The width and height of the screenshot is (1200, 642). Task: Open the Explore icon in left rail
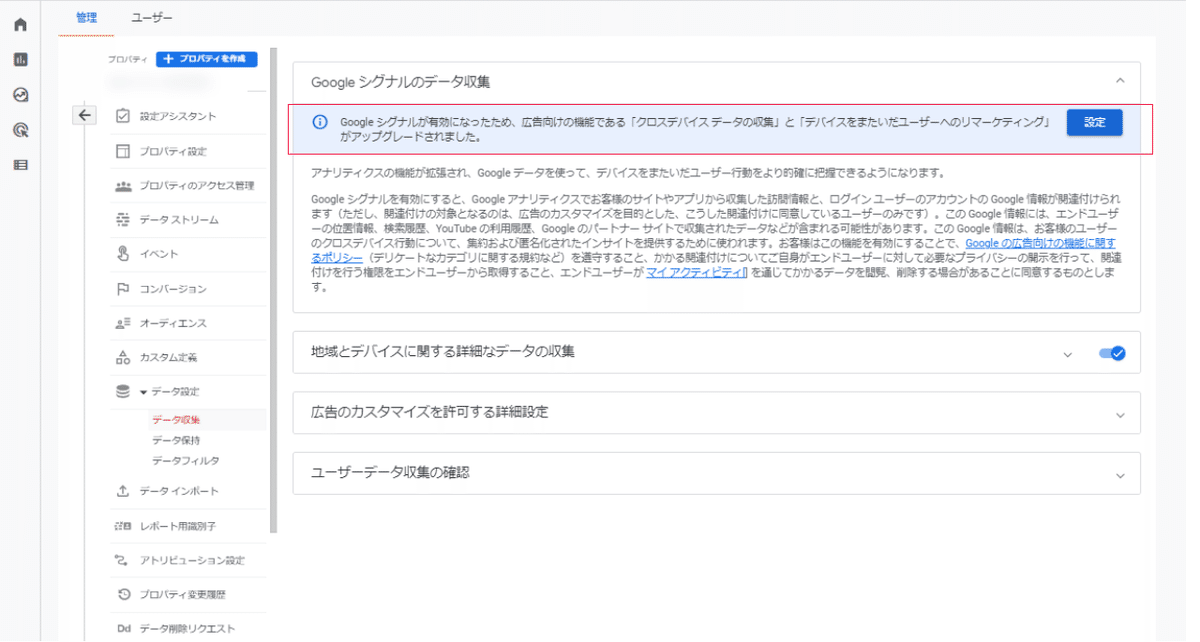(20, 95)
